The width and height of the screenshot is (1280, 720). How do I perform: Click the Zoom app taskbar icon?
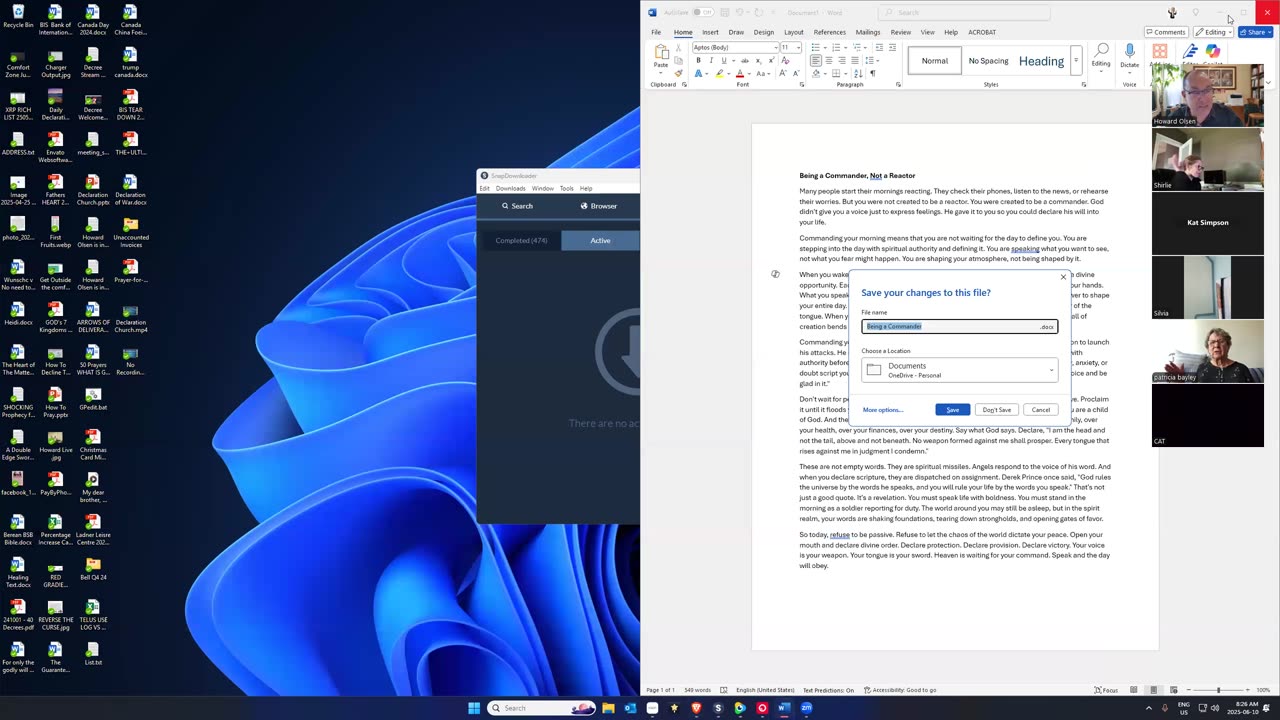[806, 708]
